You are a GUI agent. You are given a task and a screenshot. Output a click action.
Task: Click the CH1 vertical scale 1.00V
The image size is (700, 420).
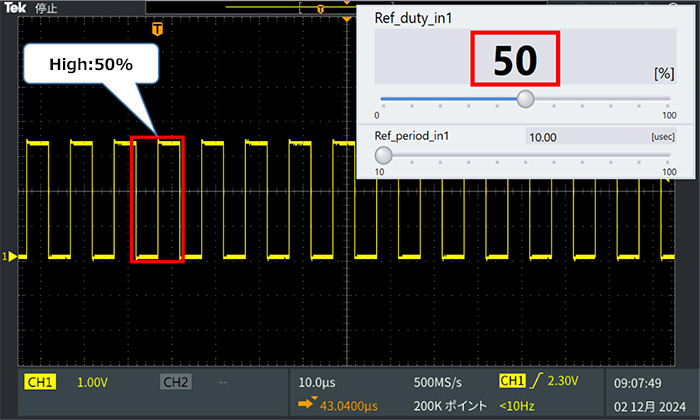92,383
